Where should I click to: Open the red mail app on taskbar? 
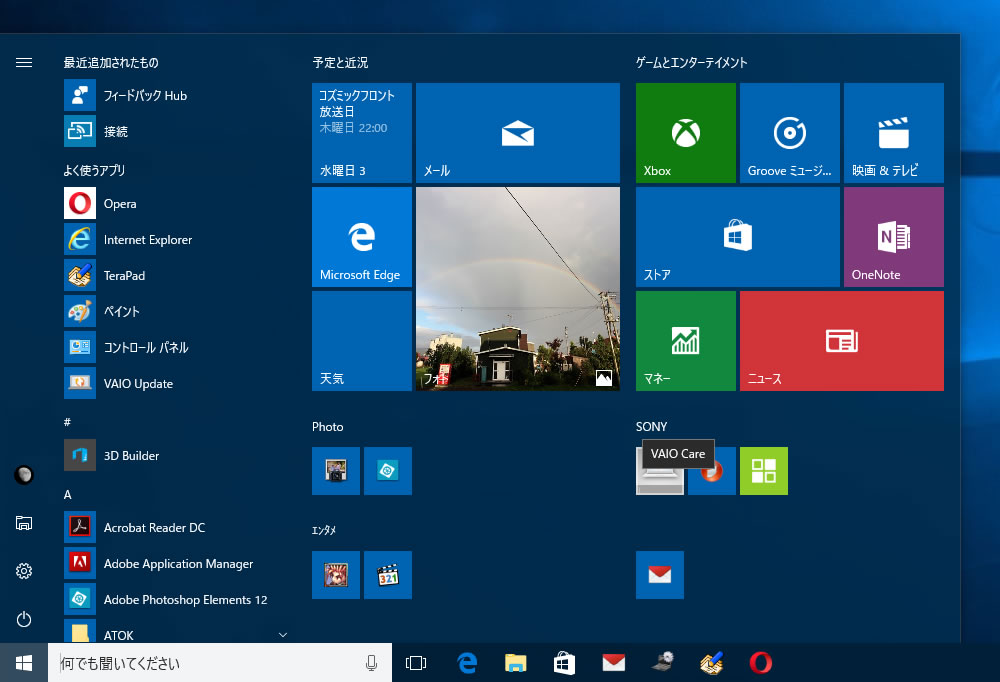coord(614,663)
